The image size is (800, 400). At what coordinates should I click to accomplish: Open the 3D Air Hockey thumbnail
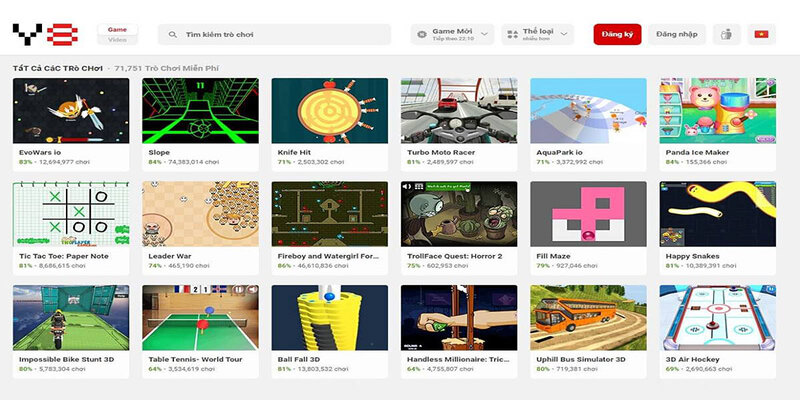coord(717,317)
